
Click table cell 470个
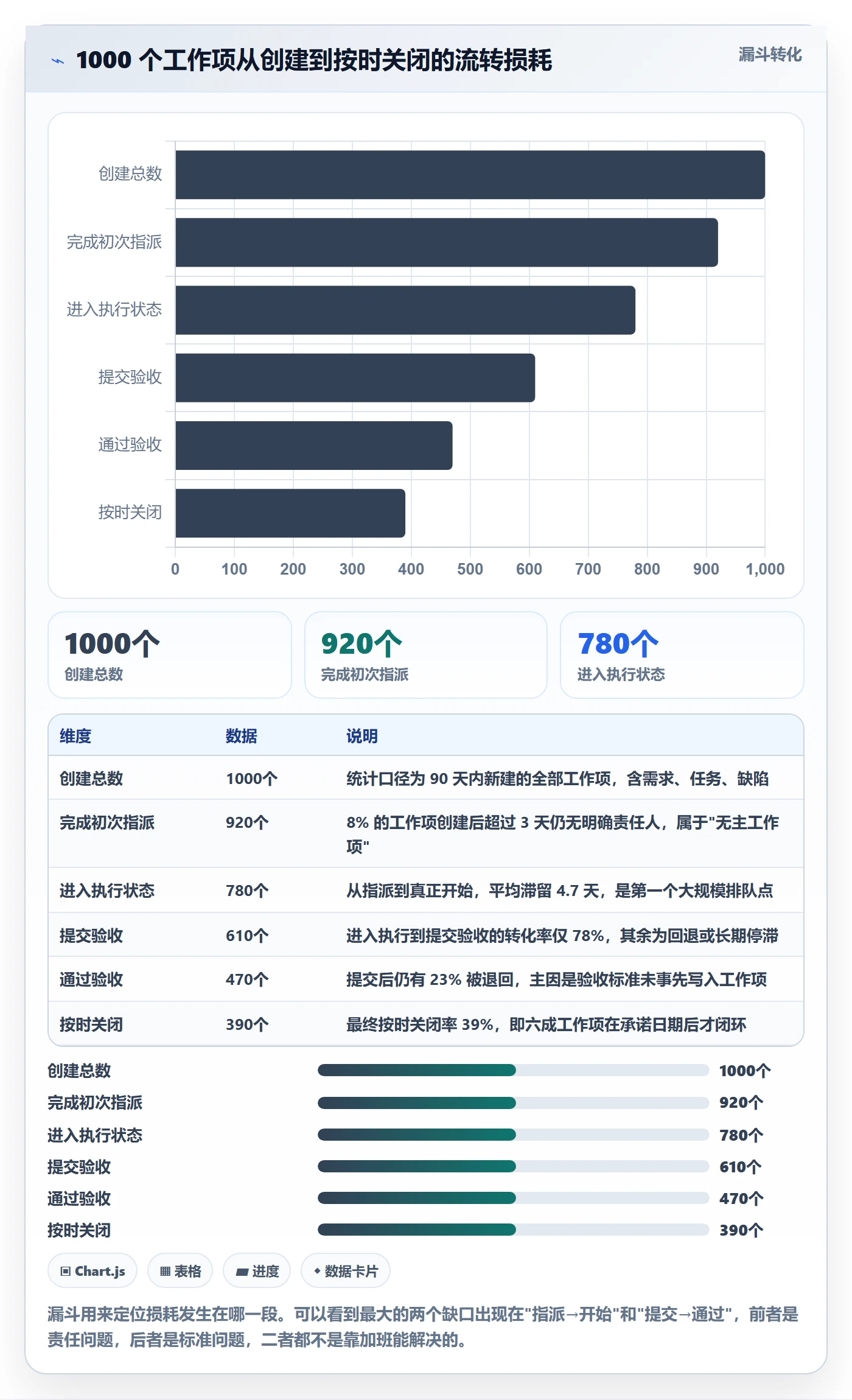(247, 979)
